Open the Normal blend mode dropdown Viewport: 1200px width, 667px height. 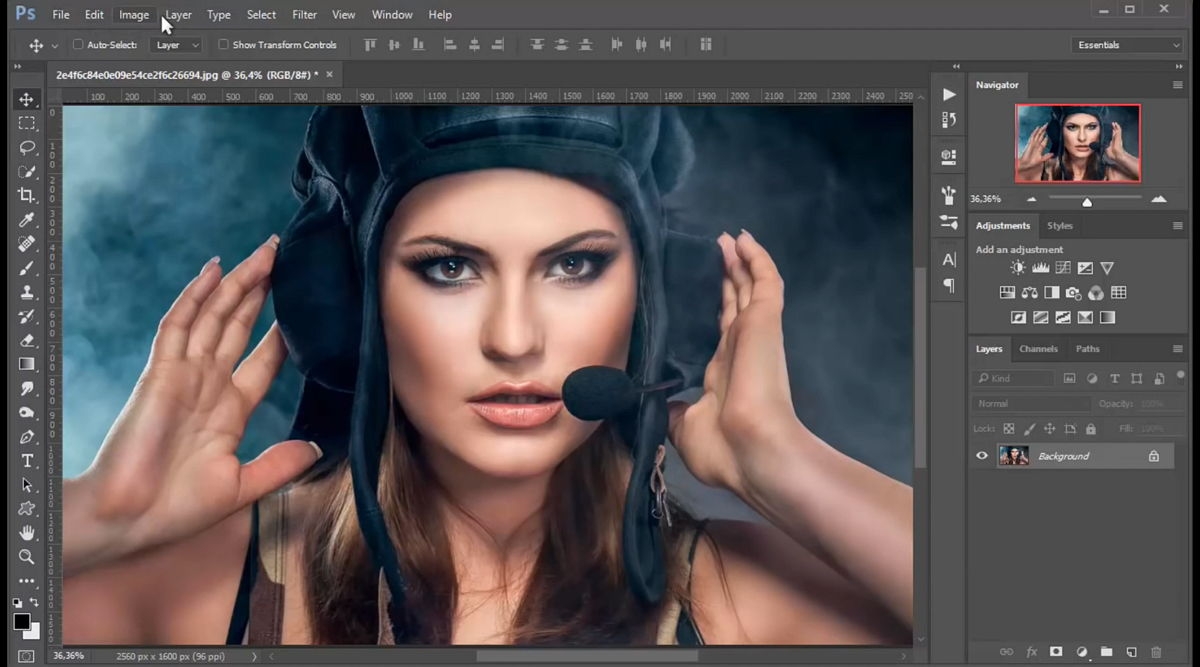[x=1031, y=404]
